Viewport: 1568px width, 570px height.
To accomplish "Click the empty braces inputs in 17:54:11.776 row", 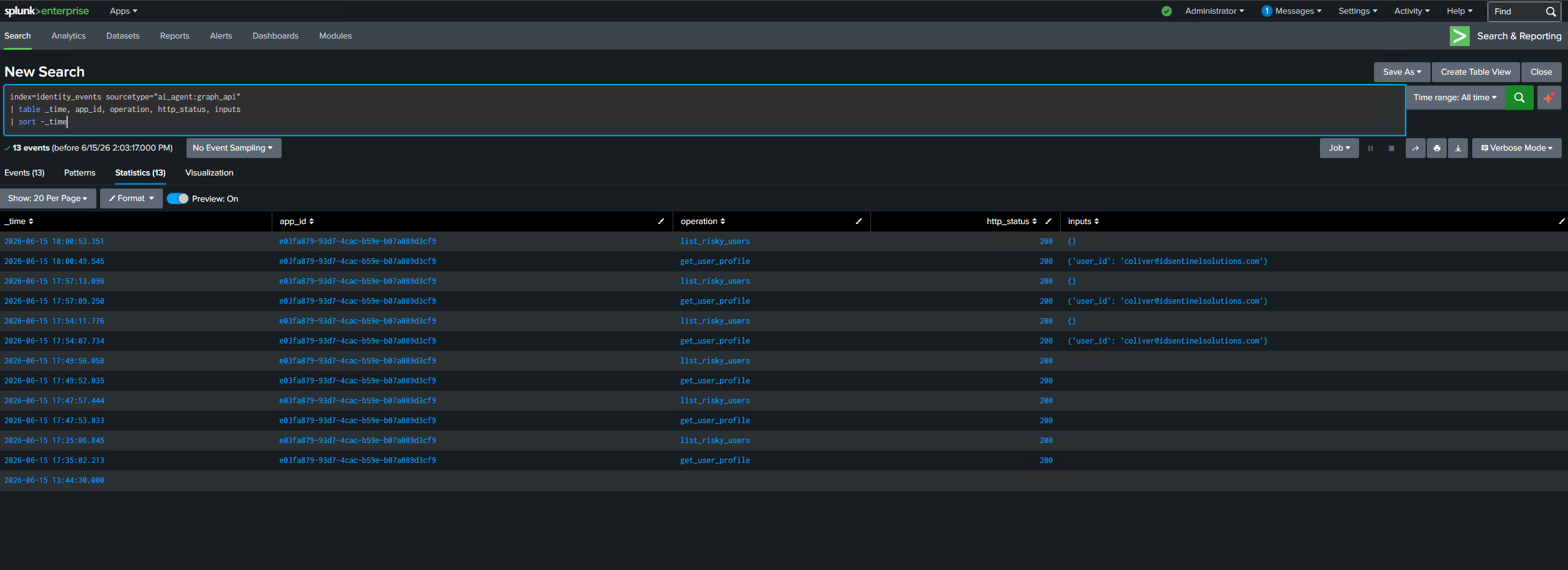I will [x=1072, y=321].
